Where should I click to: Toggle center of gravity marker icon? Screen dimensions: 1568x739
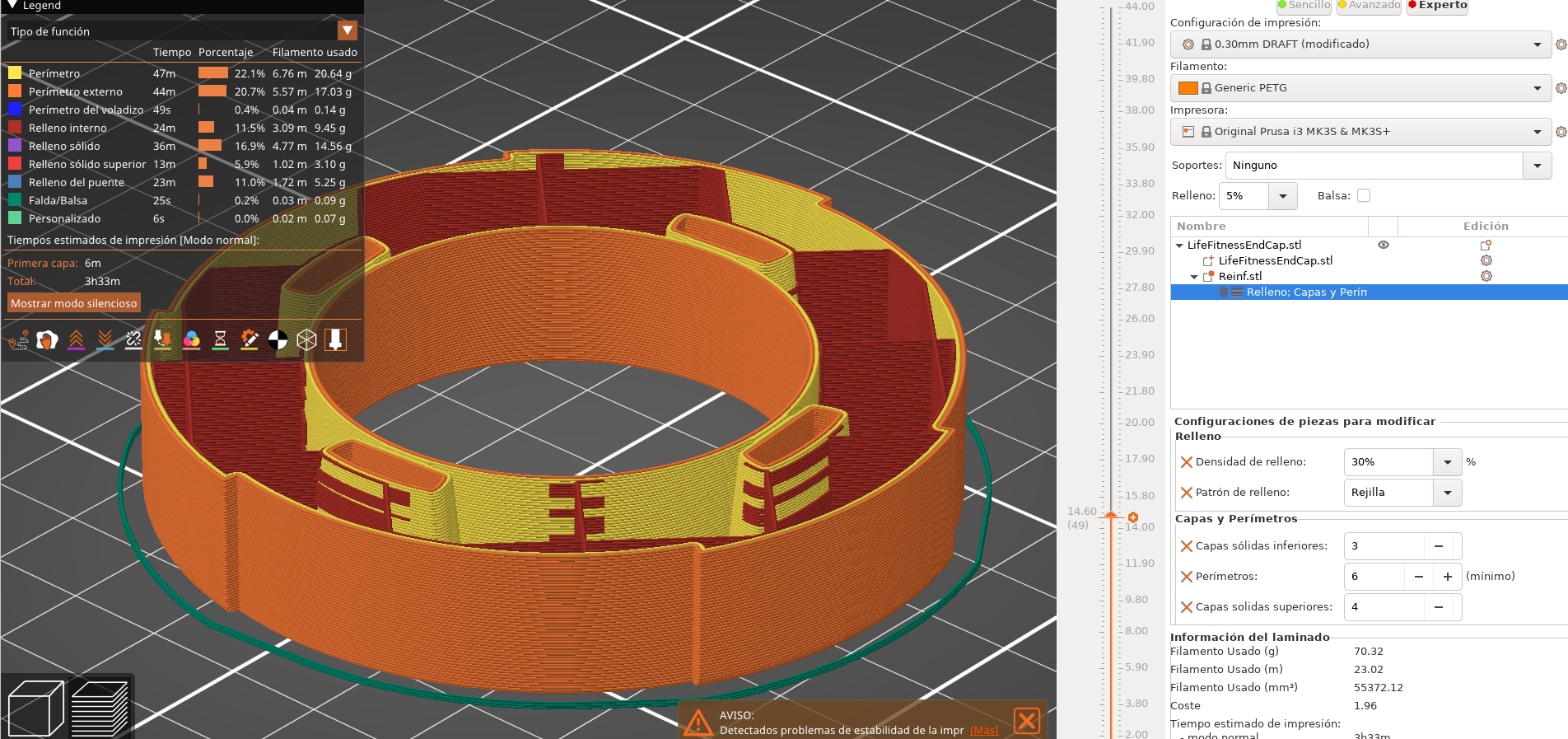[x=278, y=339]
